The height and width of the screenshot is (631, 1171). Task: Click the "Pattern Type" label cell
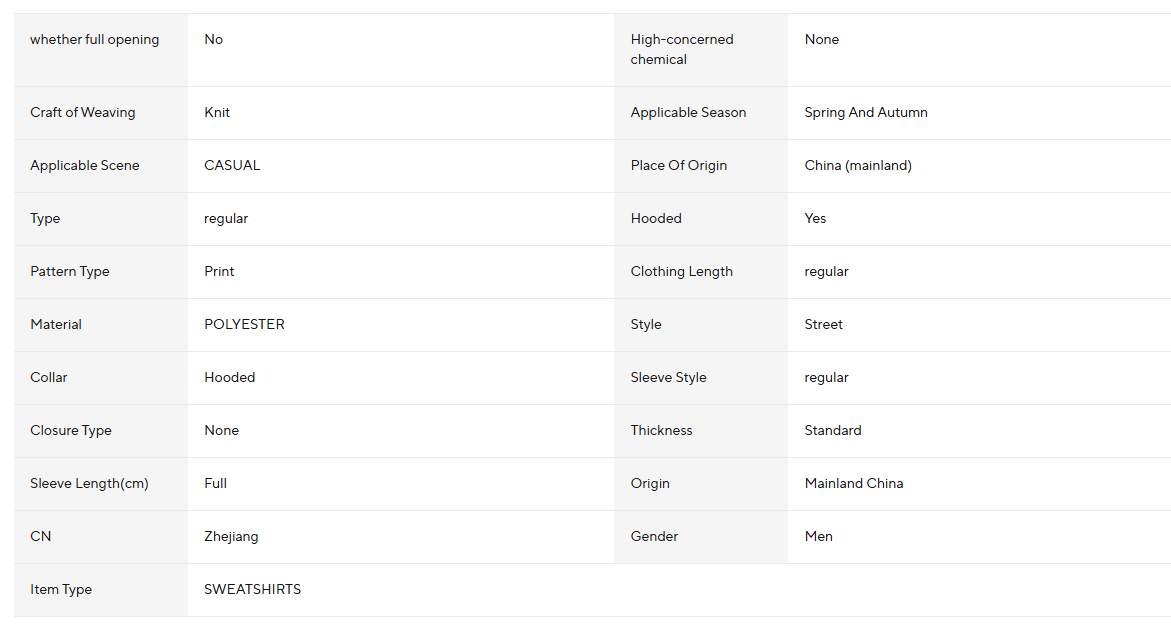click(x=70, y=272)
